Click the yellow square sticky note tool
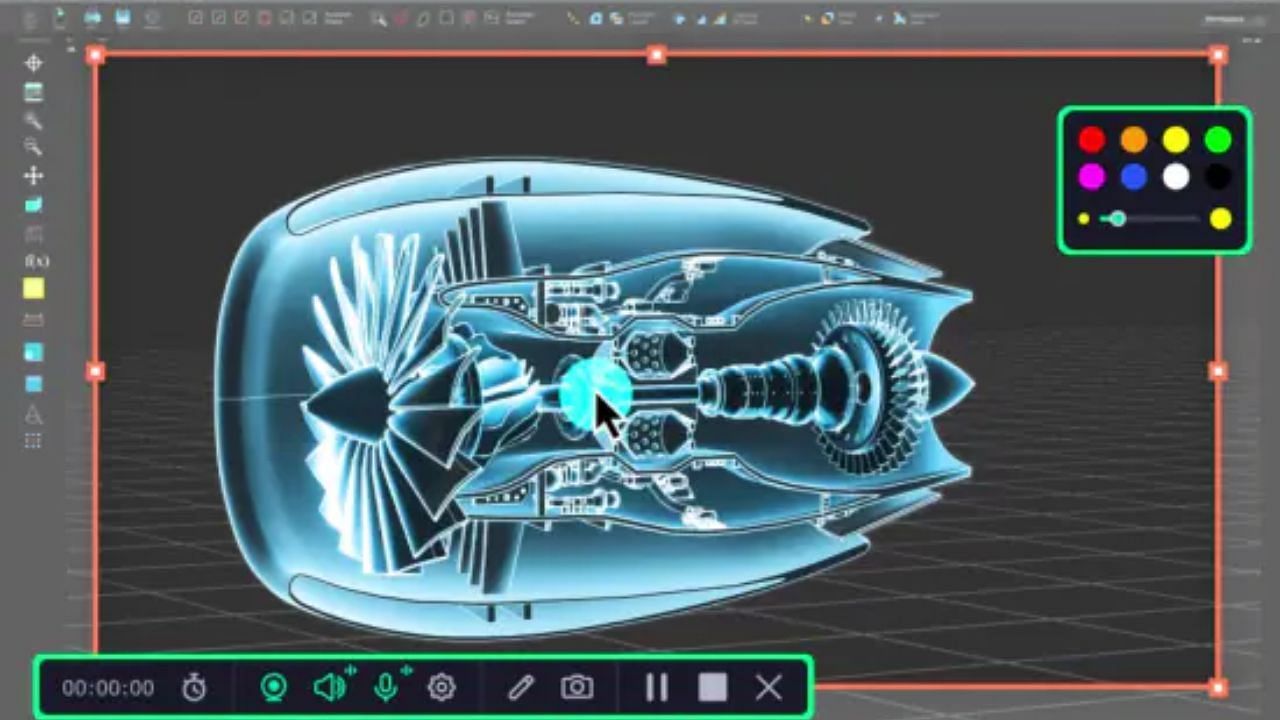Viewport: 1280px width, 720px height. (34, 289)
